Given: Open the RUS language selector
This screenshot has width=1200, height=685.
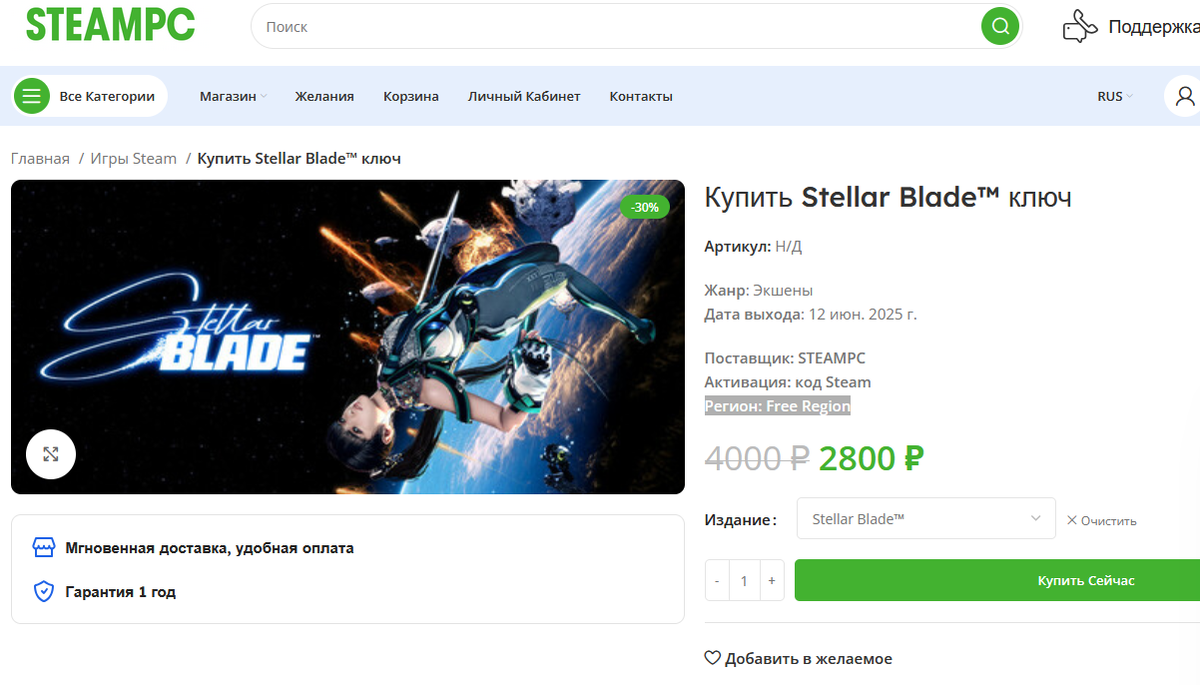Looking at the screenshot, I should [1115, 96].
